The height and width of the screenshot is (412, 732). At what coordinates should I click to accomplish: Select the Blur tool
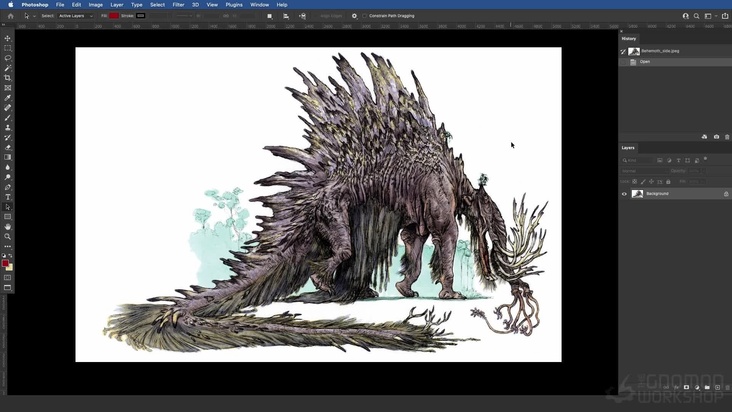(x=7, y=168)
